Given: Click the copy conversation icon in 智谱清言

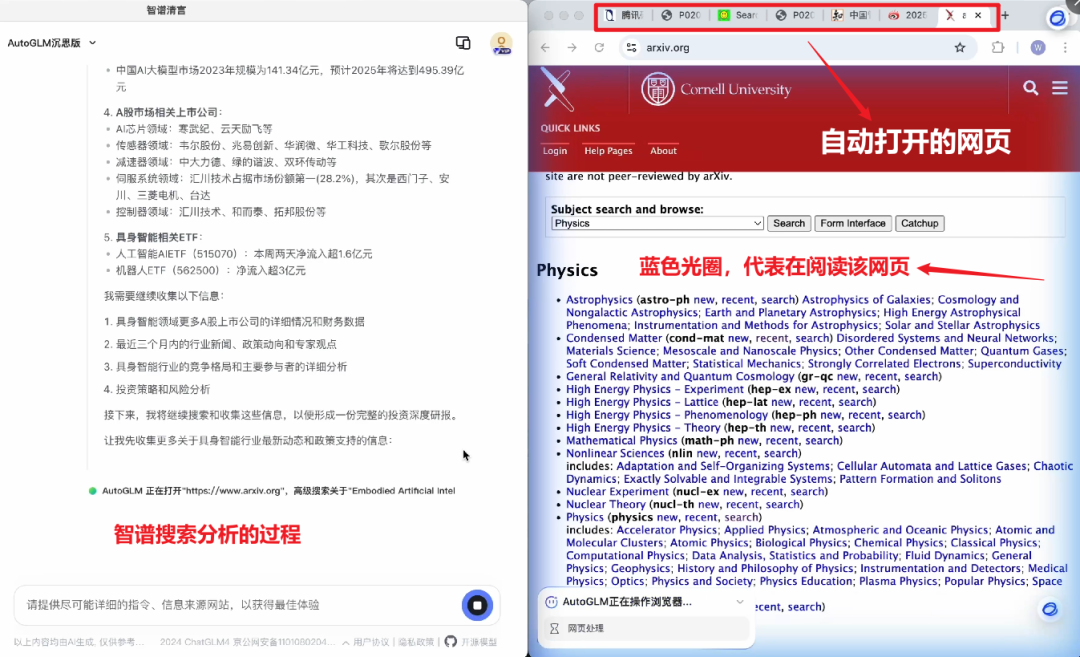Looking at the screenshot, I should 463,43.
